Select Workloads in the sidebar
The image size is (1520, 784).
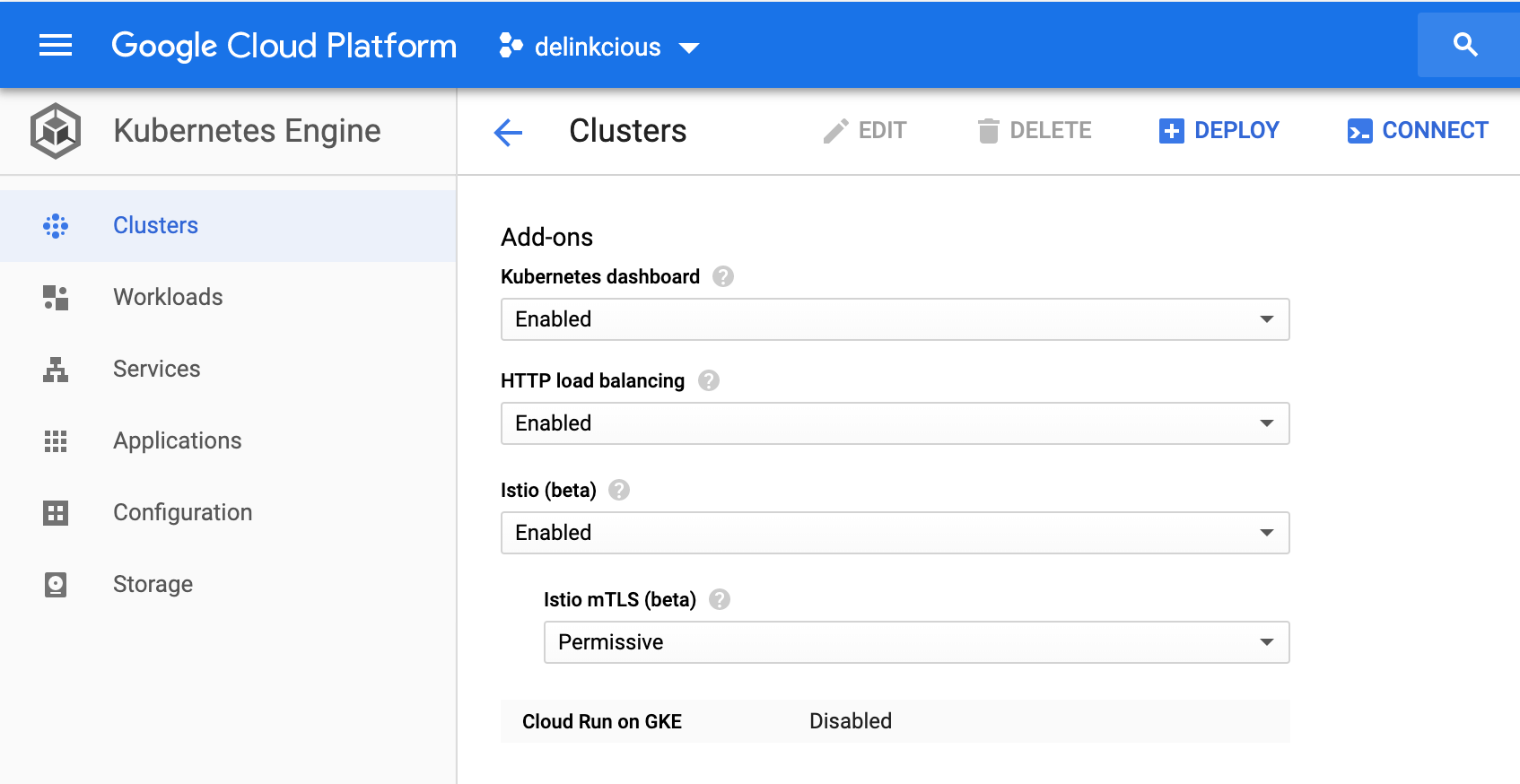(x=168, y=297)
